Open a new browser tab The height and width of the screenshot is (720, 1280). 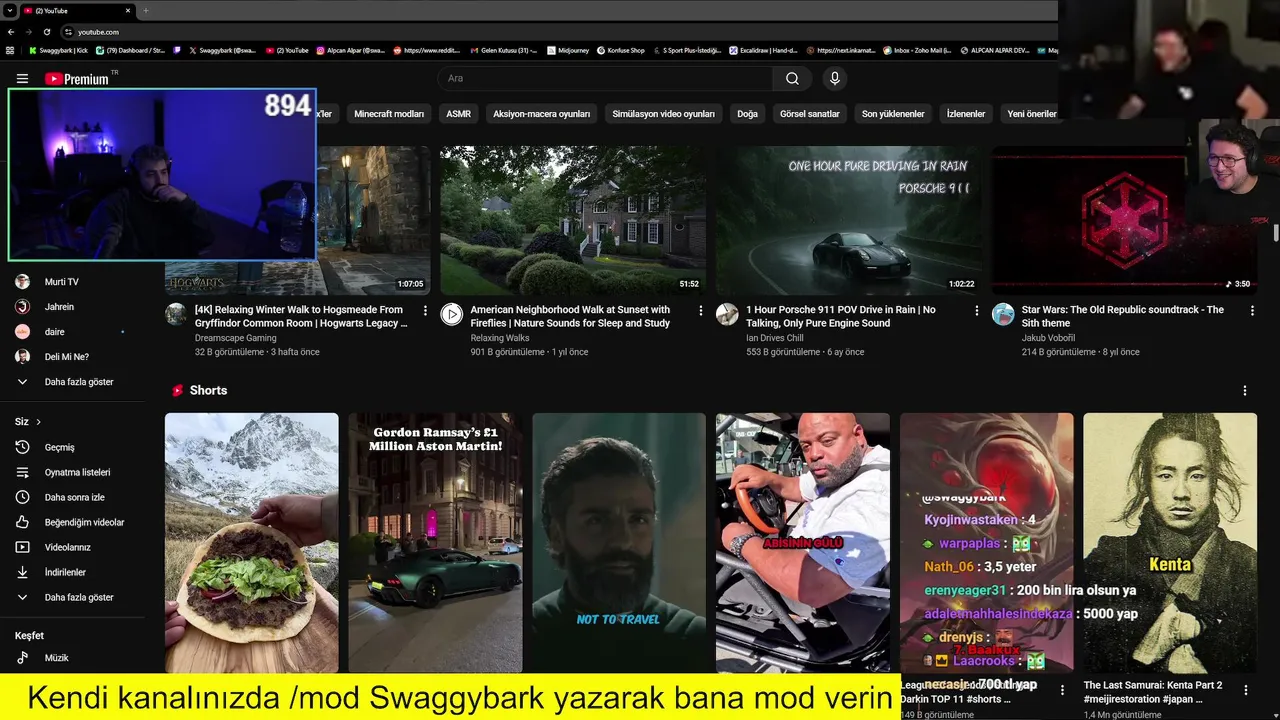[x=146, y=10]
